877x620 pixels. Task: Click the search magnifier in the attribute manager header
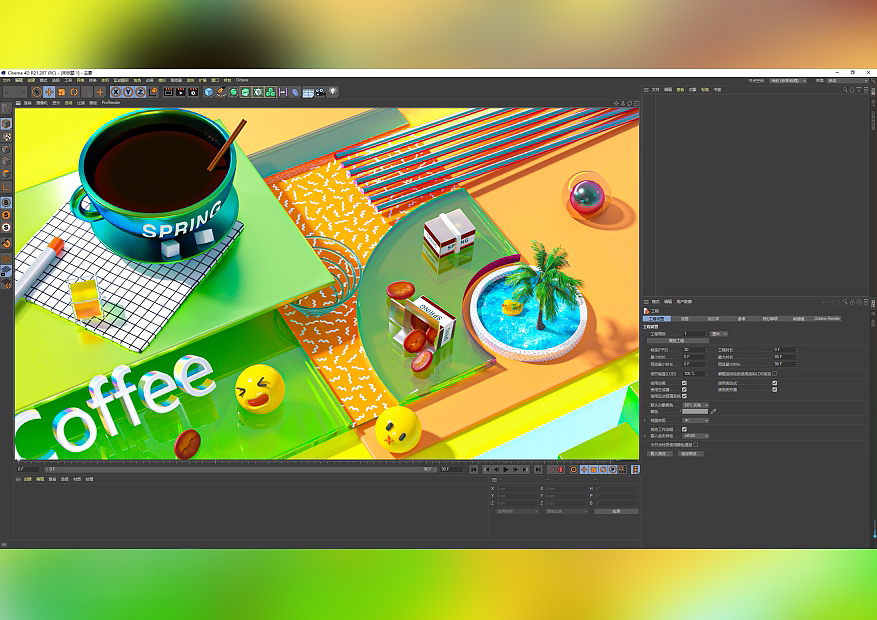845,302
